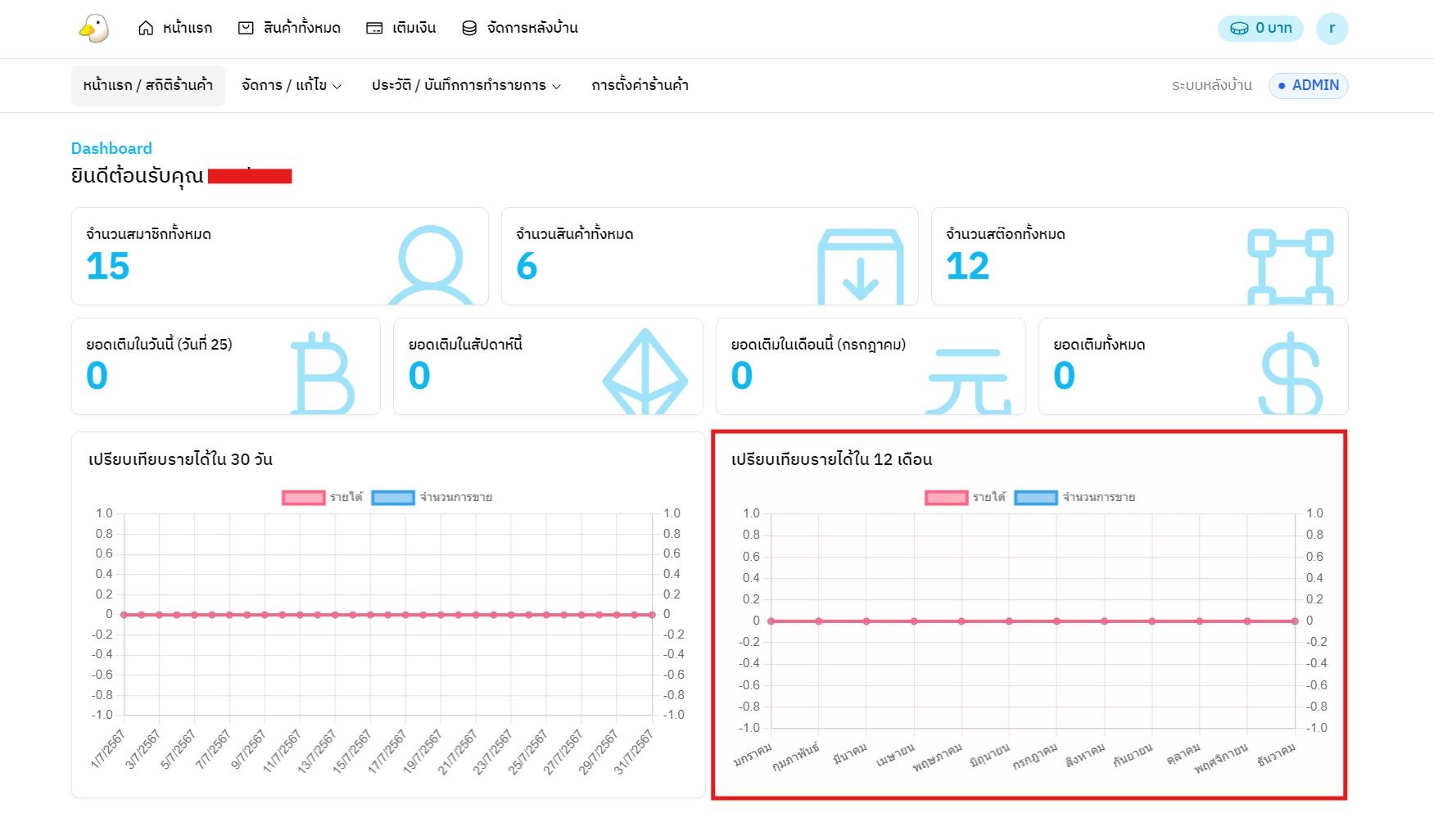
Task: Open the การตั้งค่าร้านค้า tab
Action: (x=640, y=86)
